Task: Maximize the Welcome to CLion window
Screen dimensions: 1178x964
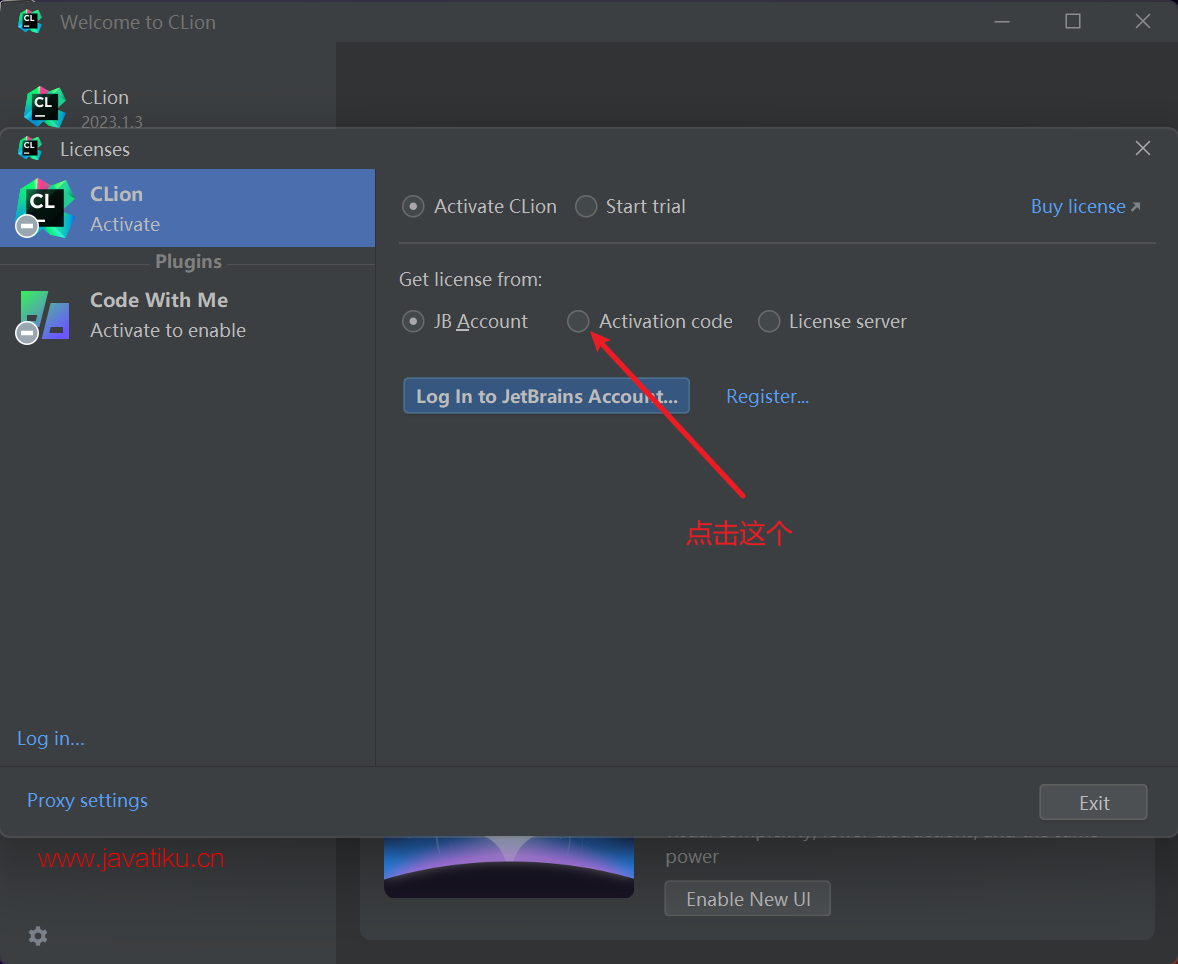Action: coord(1073,22)
